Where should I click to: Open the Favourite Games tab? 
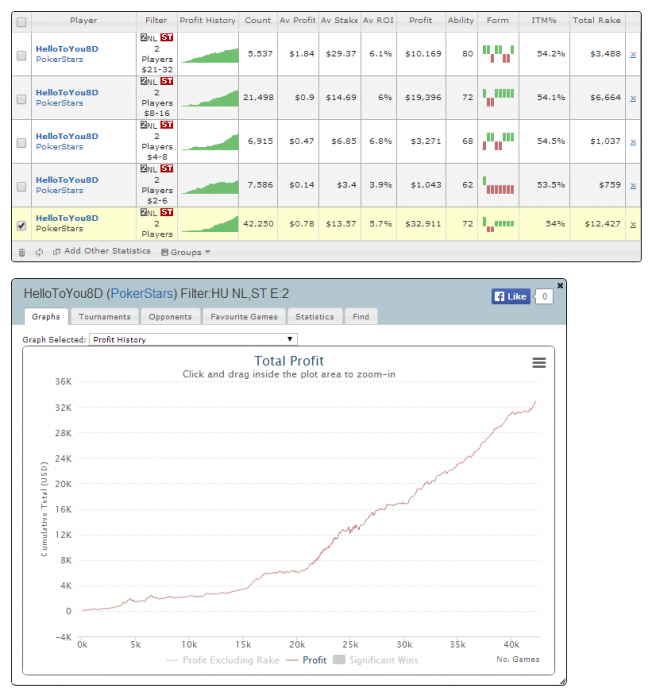pyautogui.click(x=244, y=317)
